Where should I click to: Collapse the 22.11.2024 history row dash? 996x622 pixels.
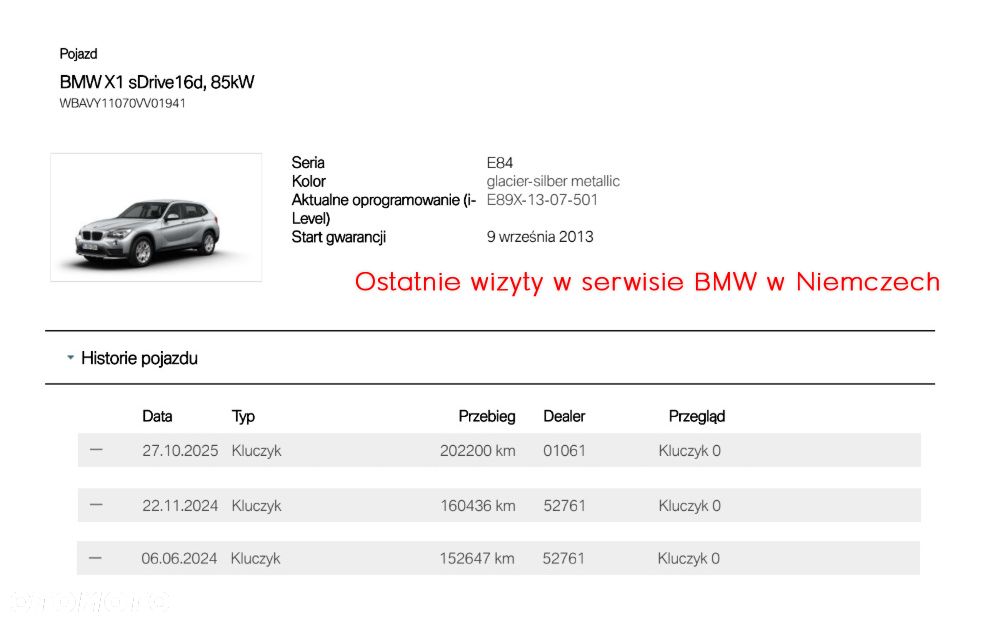(96, 505)
